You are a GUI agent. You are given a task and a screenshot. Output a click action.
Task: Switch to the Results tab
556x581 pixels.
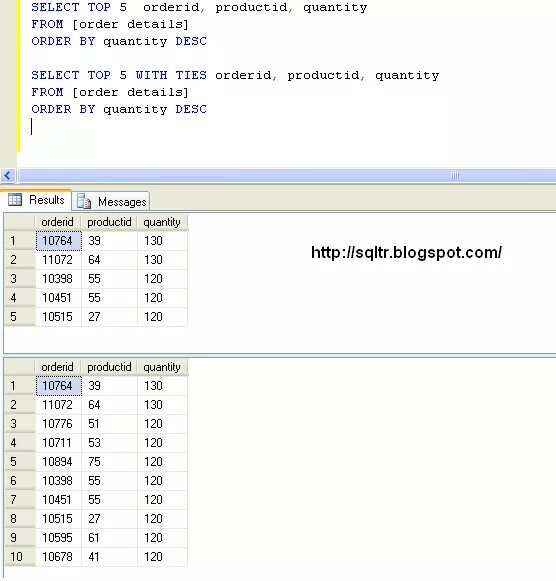(36, 200)
